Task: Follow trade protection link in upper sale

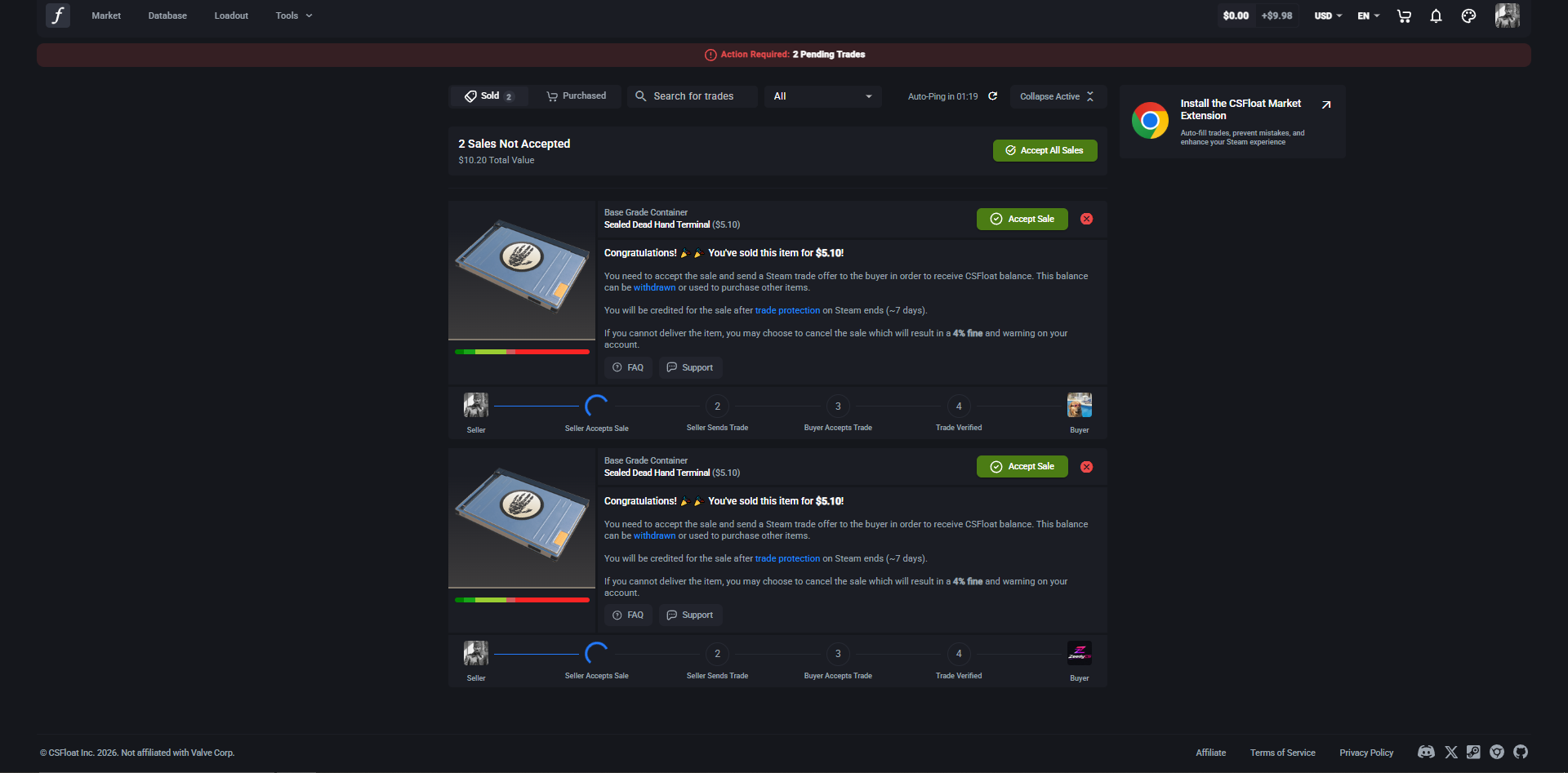Action: pos(787,310)
